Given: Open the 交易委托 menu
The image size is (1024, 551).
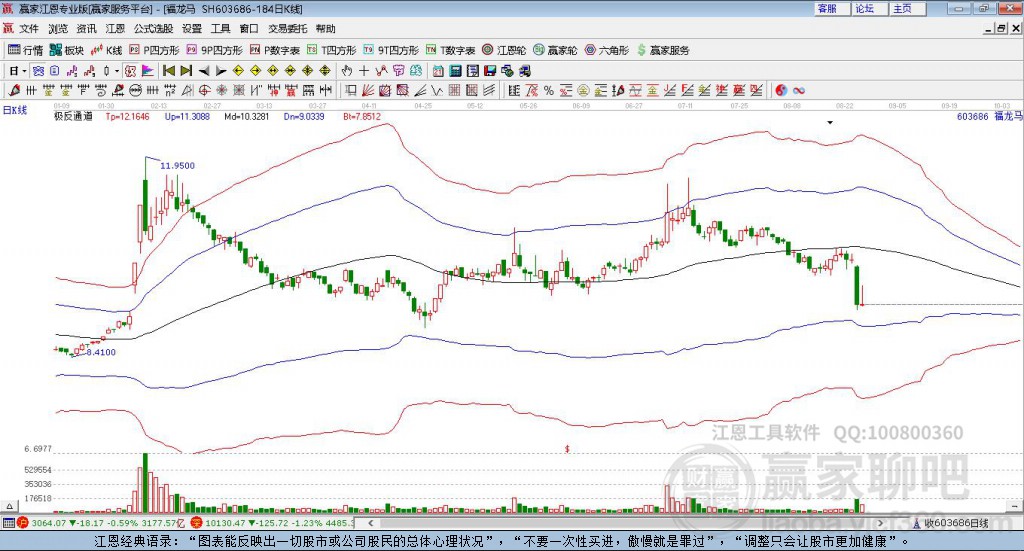Looking at the screenshot, I should coord(287,29).
